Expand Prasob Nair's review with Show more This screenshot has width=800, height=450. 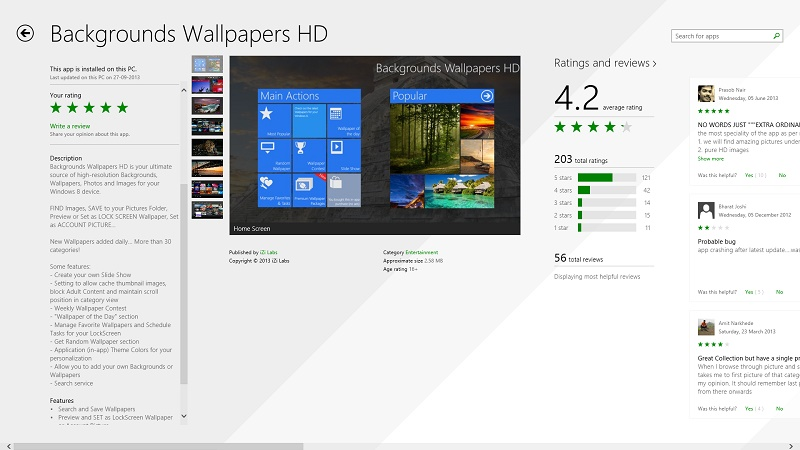tap(710, 159)
